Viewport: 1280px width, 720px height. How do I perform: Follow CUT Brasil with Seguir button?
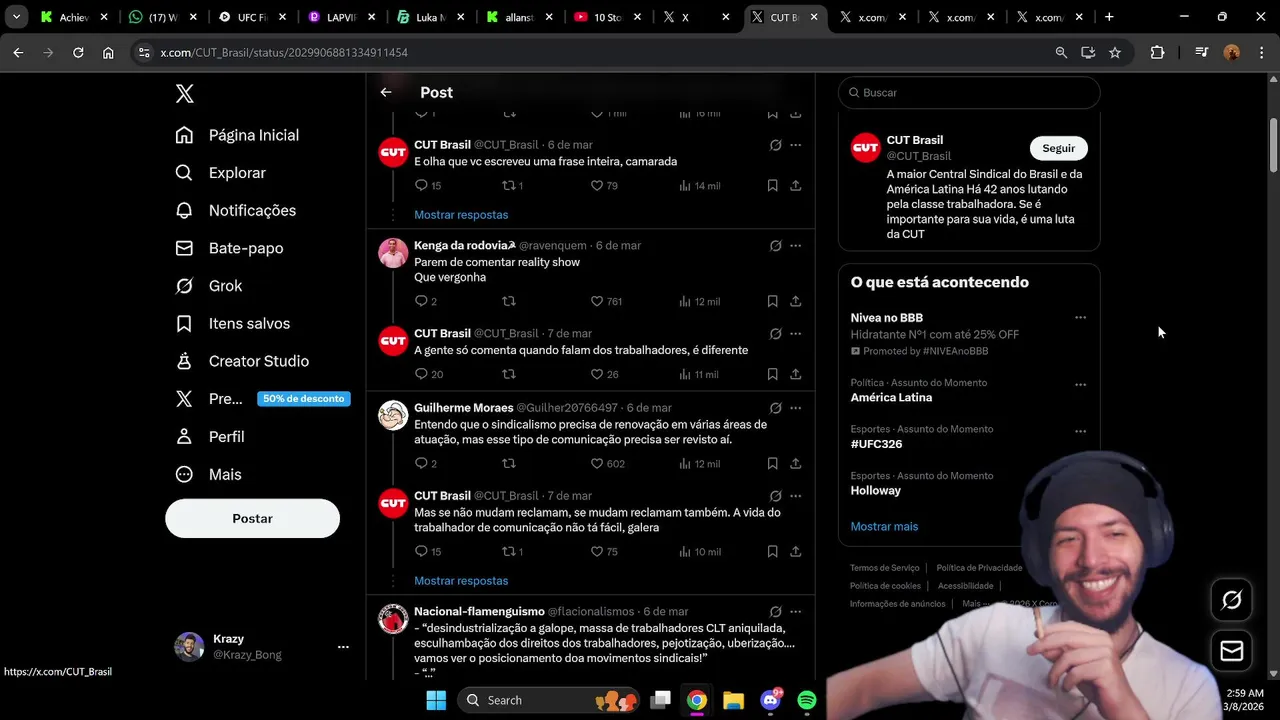pos(1059,148)
